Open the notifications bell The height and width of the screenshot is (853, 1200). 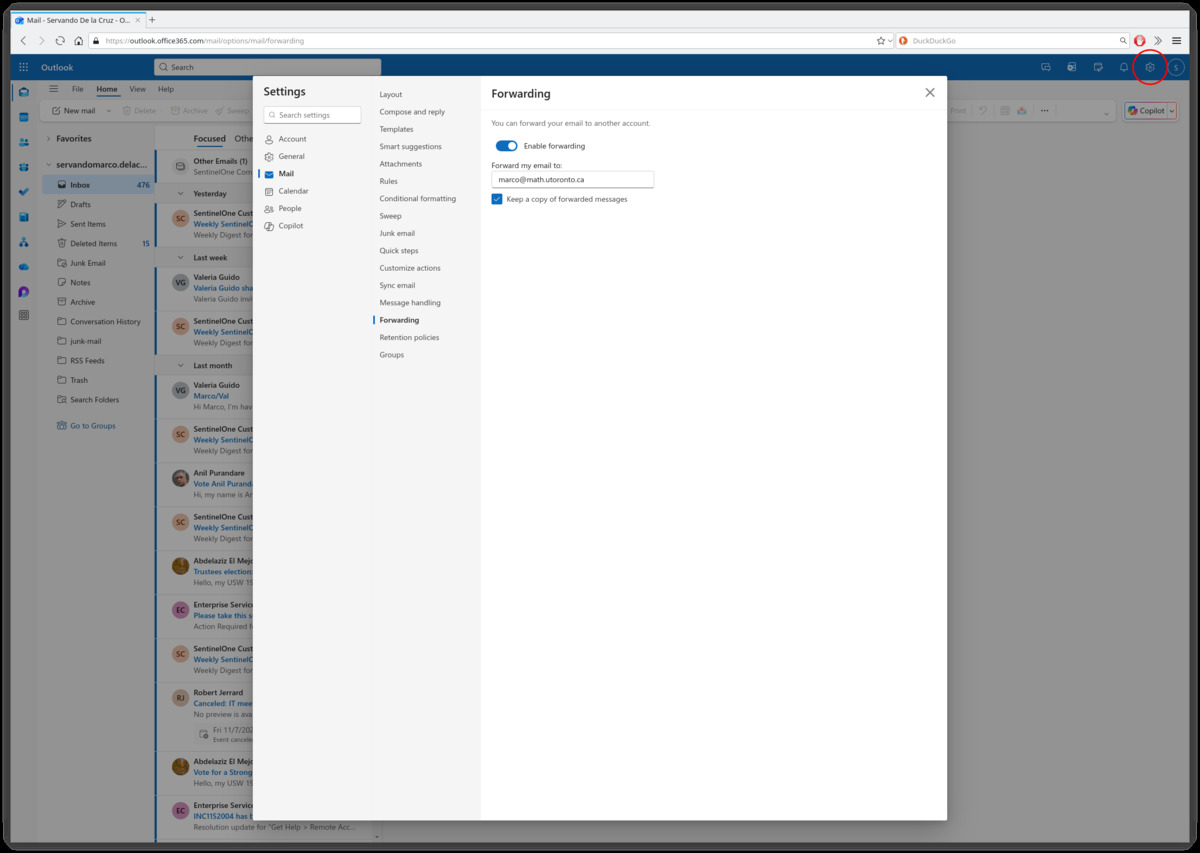1123,67
